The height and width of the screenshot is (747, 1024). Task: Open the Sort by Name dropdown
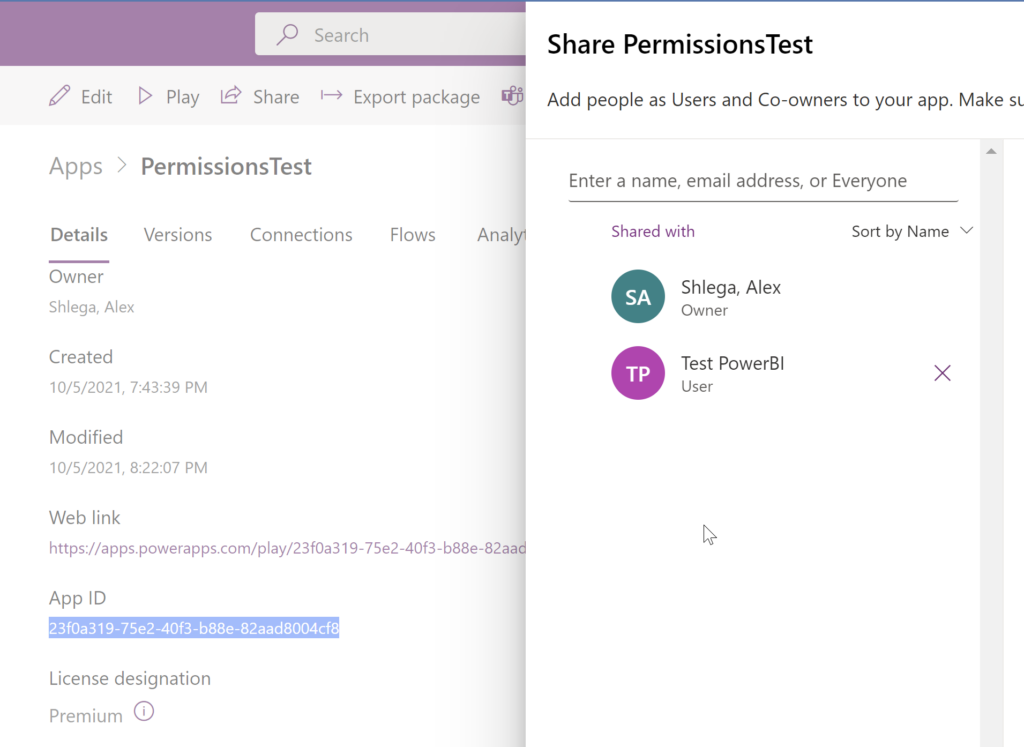point(912,231)
